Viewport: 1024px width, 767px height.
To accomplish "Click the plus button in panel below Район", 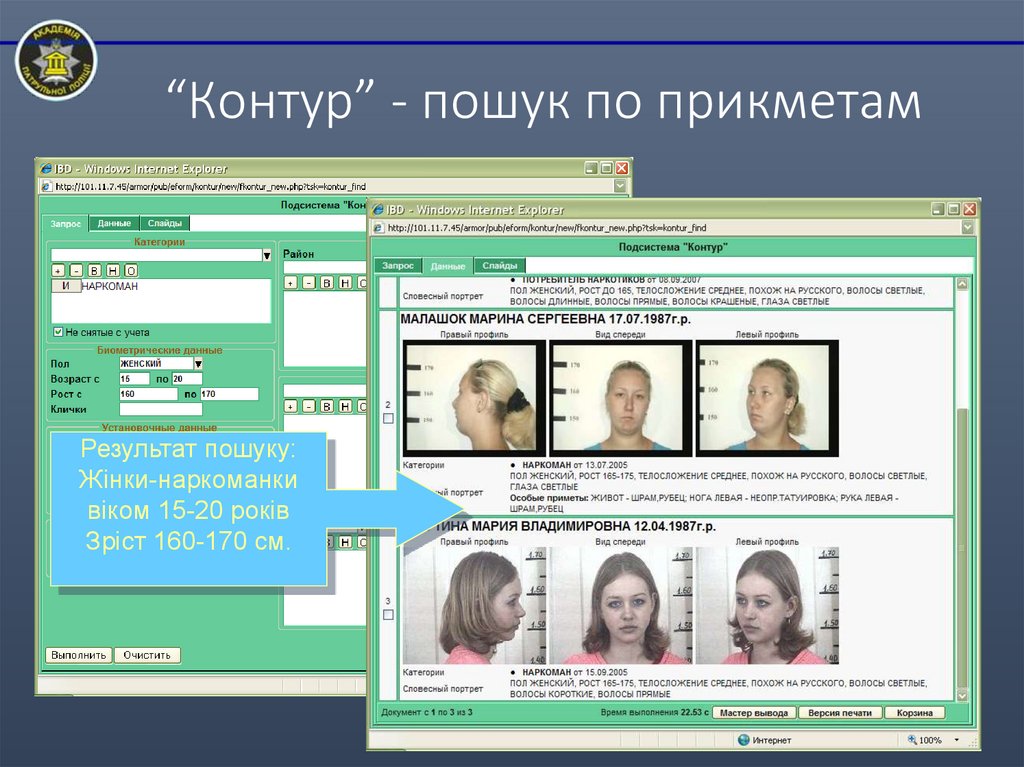I will coord(291,406).
